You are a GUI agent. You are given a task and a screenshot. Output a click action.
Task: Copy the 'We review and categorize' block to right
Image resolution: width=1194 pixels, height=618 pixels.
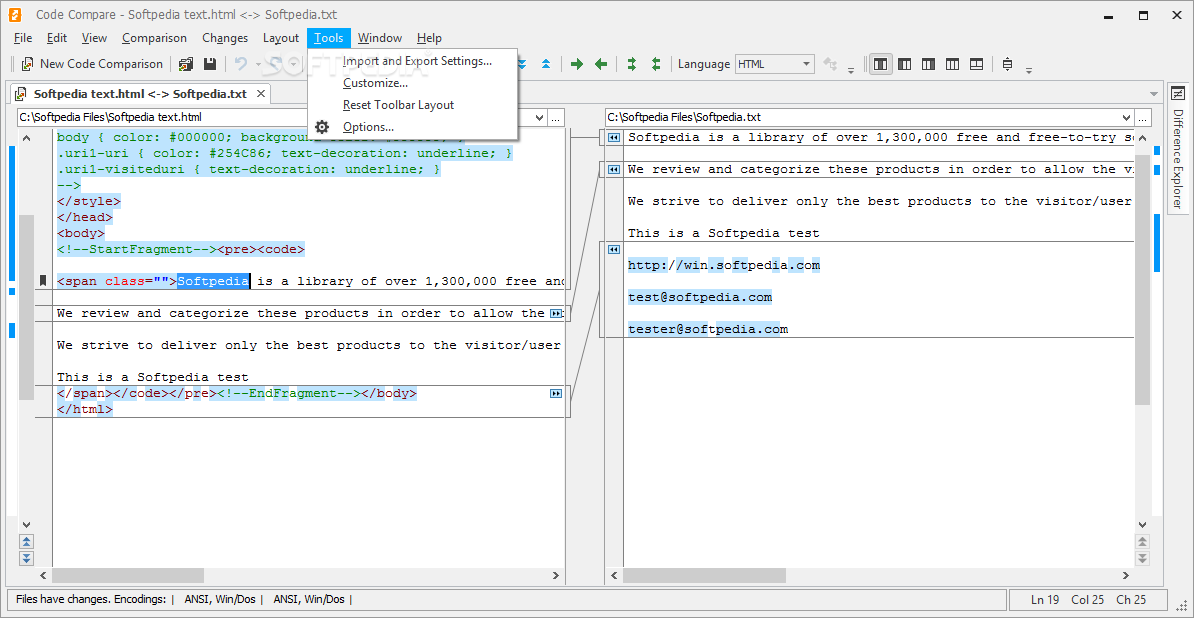[556, 314]
